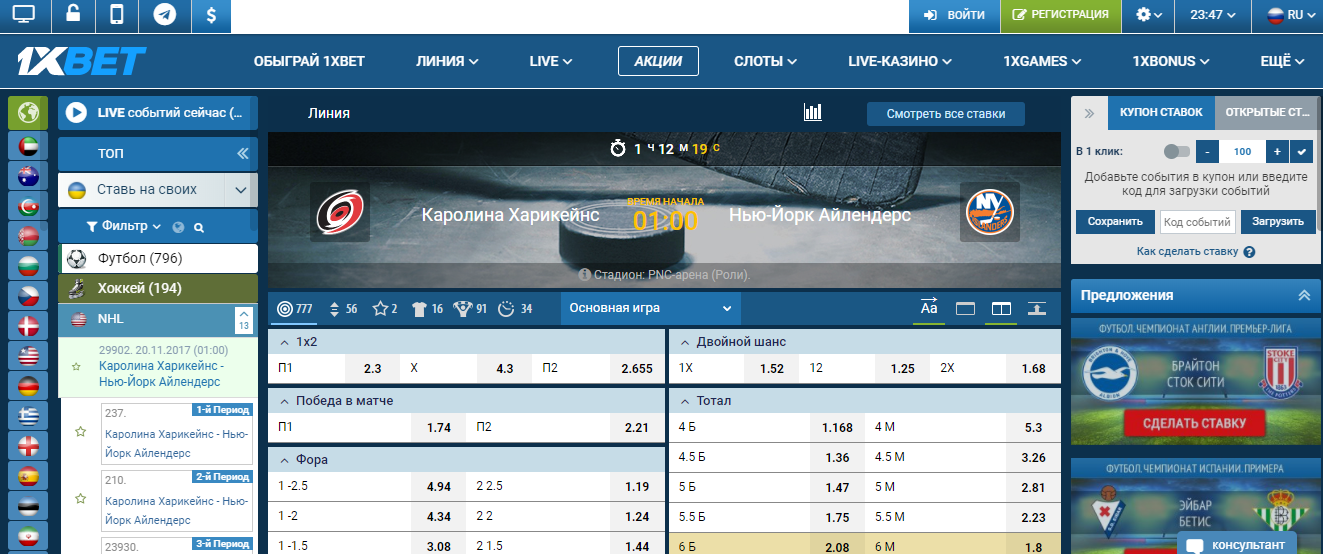This screenshot has width=1323, height=554.
Task: Decrease one-click stake with minus button
Action: coord(1208,152)
